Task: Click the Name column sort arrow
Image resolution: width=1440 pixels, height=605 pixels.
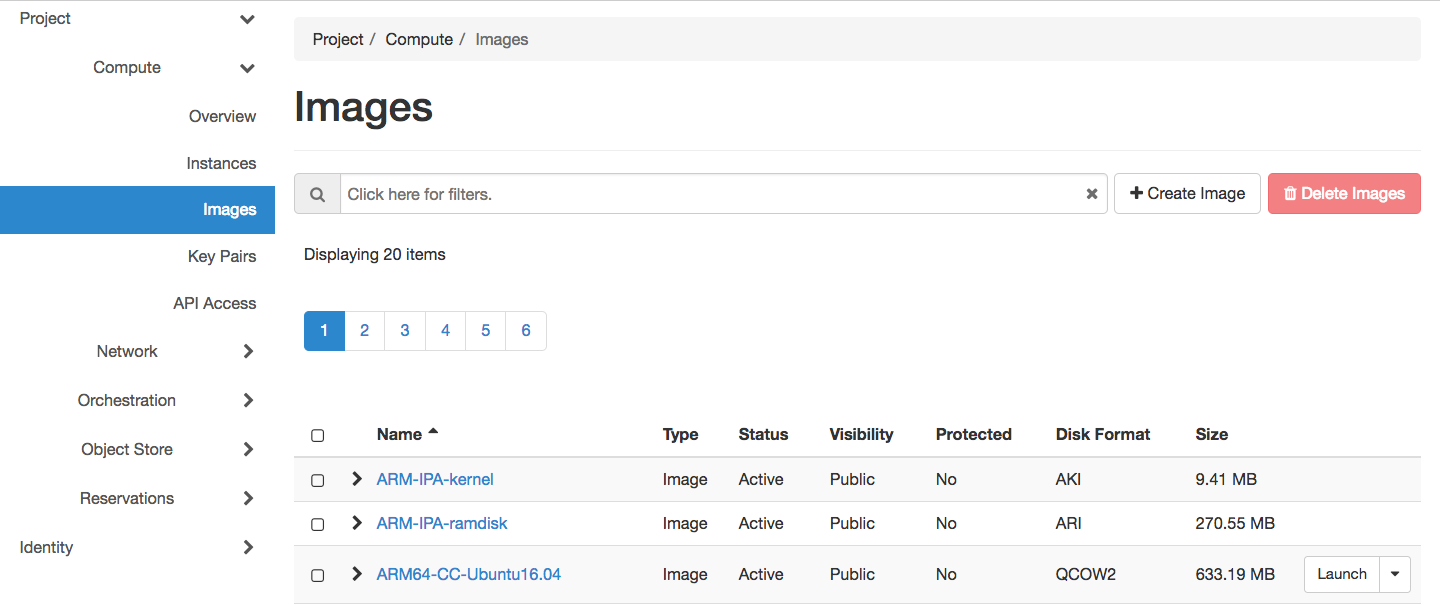Action: (433, 432)
